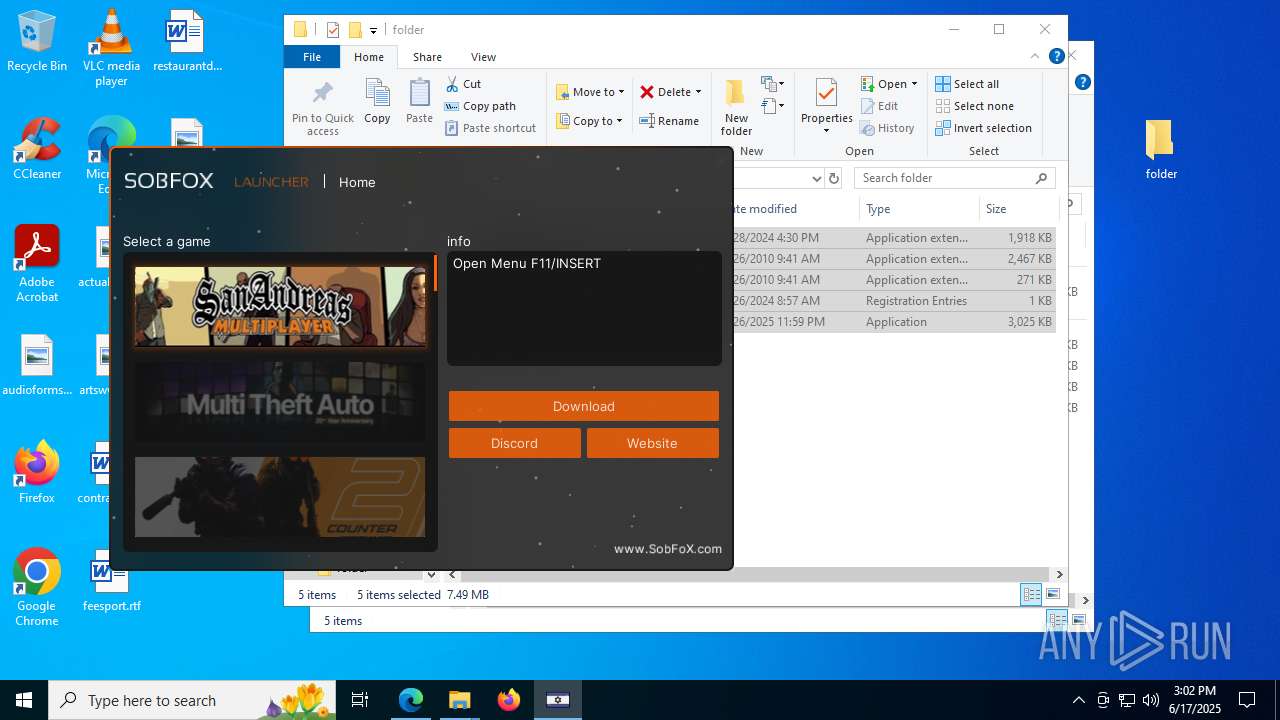Click the Properties checkmark icon
The width and height of the screenshot is (1280, 720).
pyautogui.click(x=826, y=94)
